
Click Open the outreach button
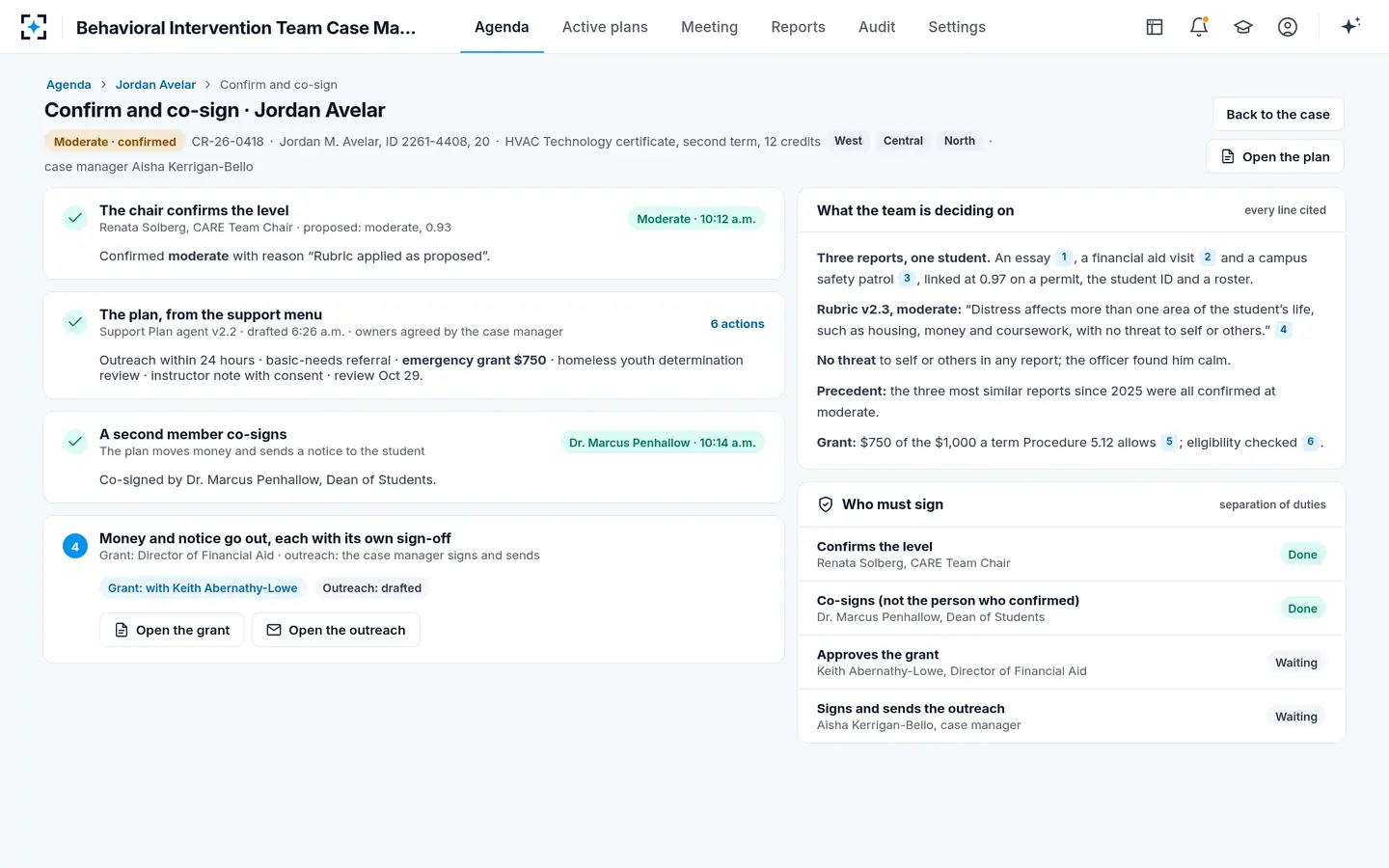pyautogui.click(x=336, y=630)
